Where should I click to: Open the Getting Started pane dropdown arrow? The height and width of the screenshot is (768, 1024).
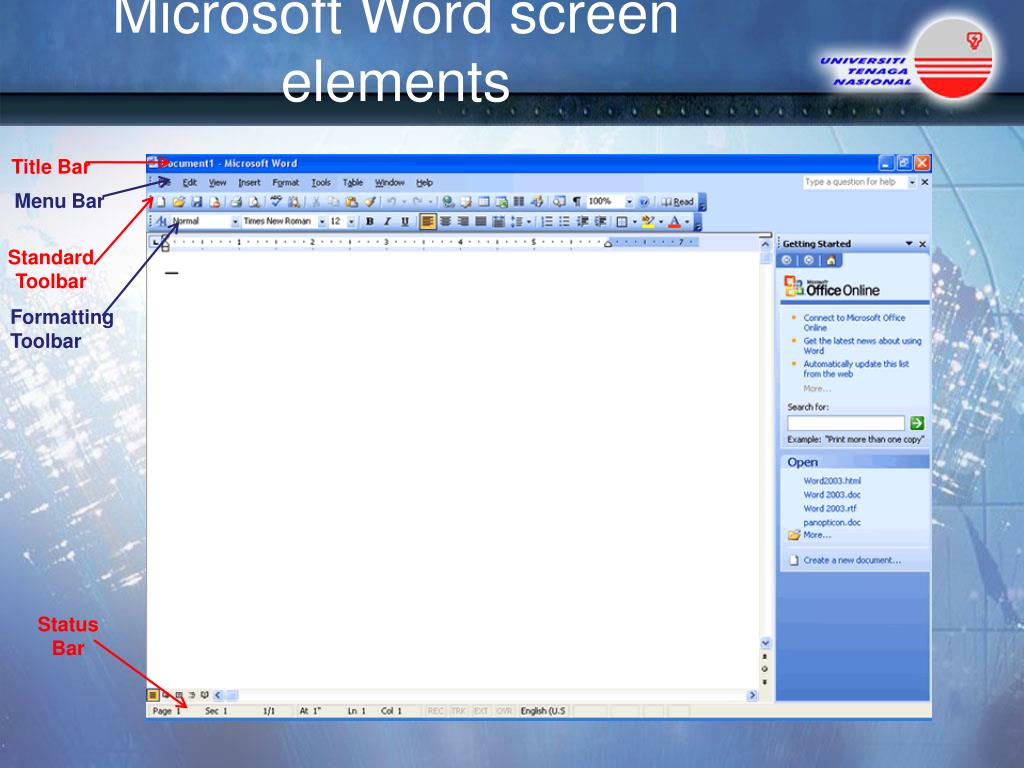coord(908,244)
